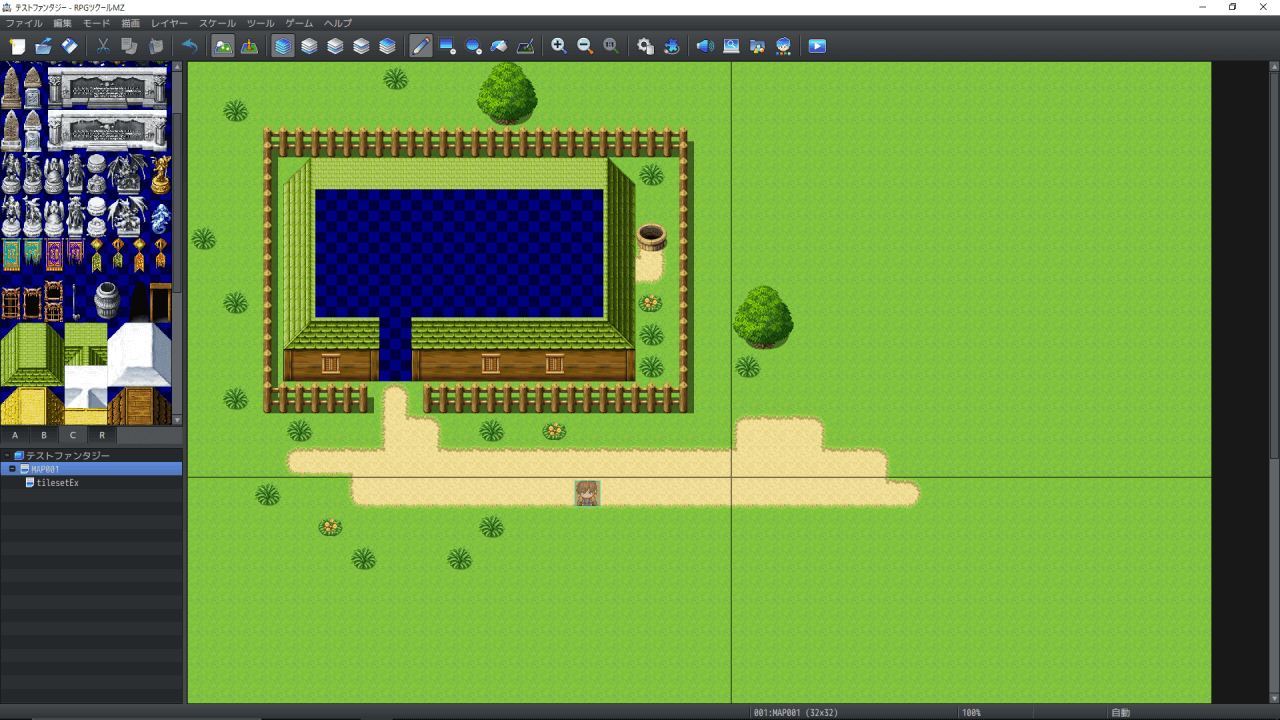Click tileset palette scrollbar up arrow
Image resolution: width=1280 pixels, height=720 pixels.
178,67
